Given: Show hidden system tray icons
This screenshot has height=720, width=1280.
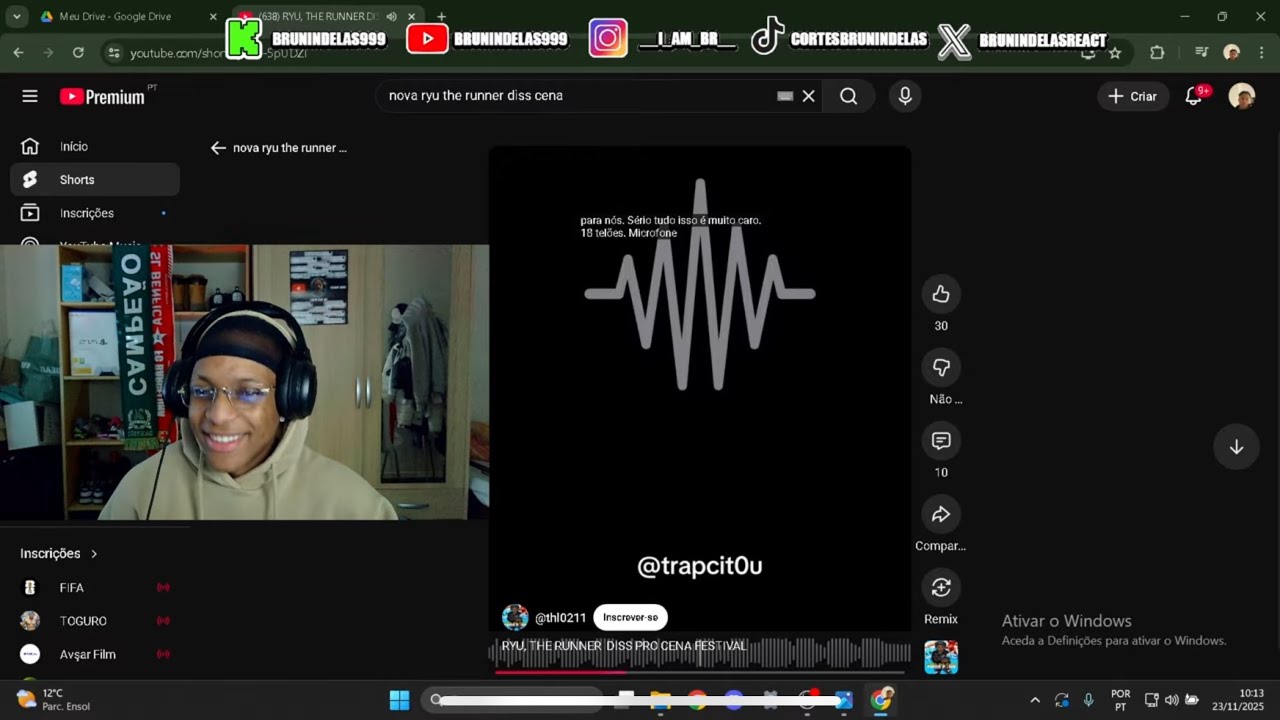Looking at the screenshot, I should pyautogui.click(x=1035, y=700).
